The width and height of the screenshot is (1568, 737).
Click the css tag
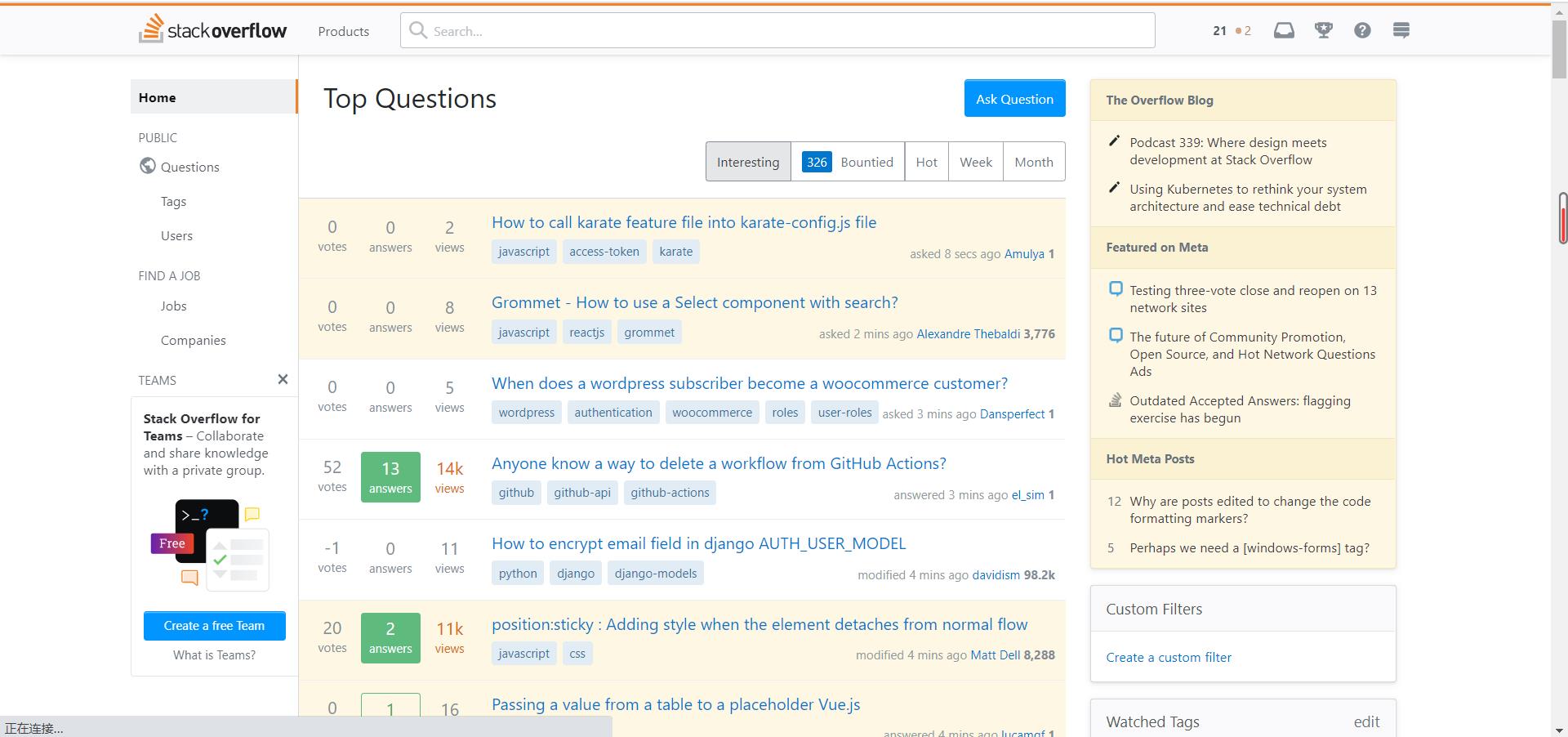tap(577, 654)
